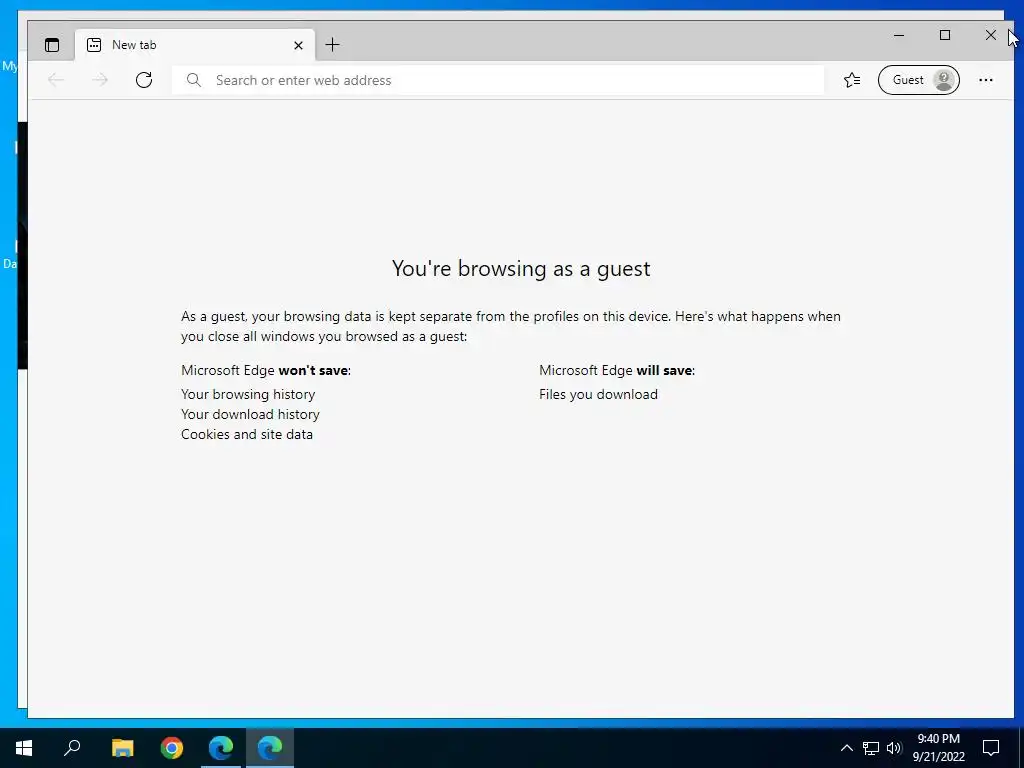Click Microsoft Edge won't save label
This screenshot has height=768, width=1024.
coord(266,370)
